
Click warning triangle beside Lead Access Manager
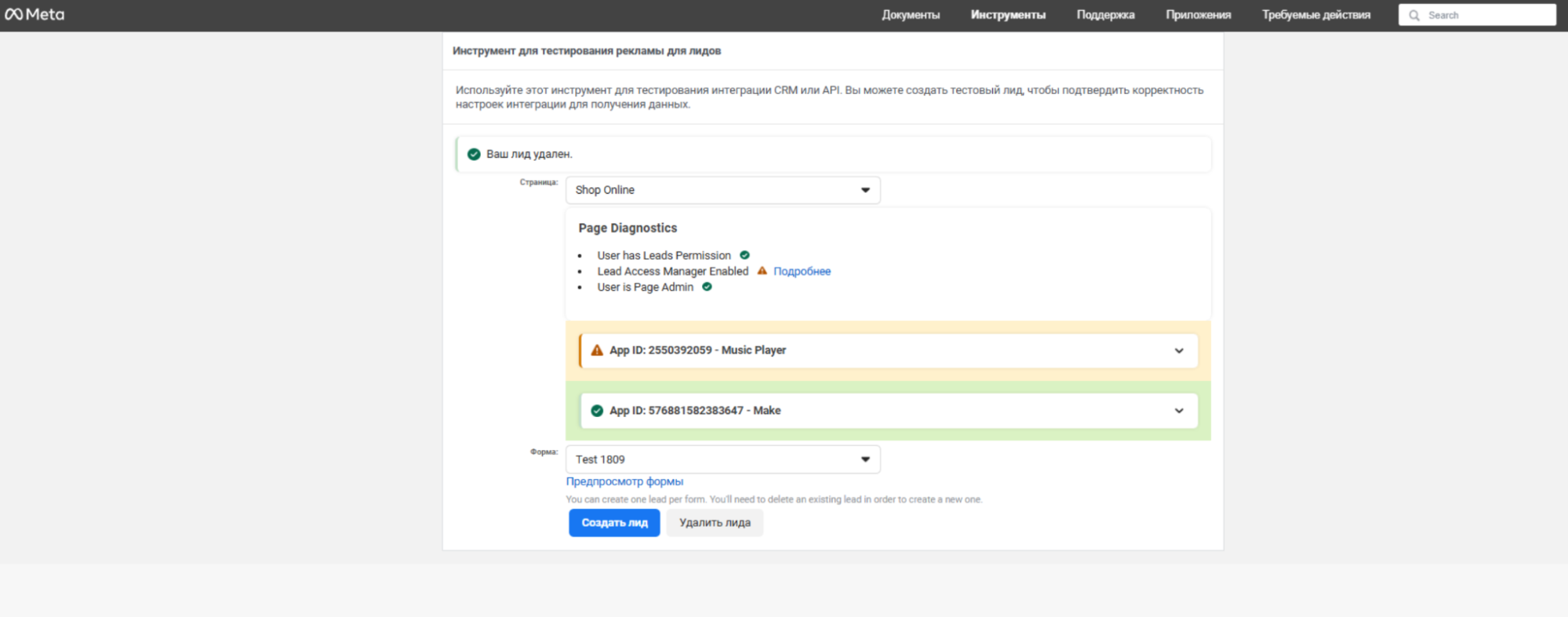click(x=762, y=270)
